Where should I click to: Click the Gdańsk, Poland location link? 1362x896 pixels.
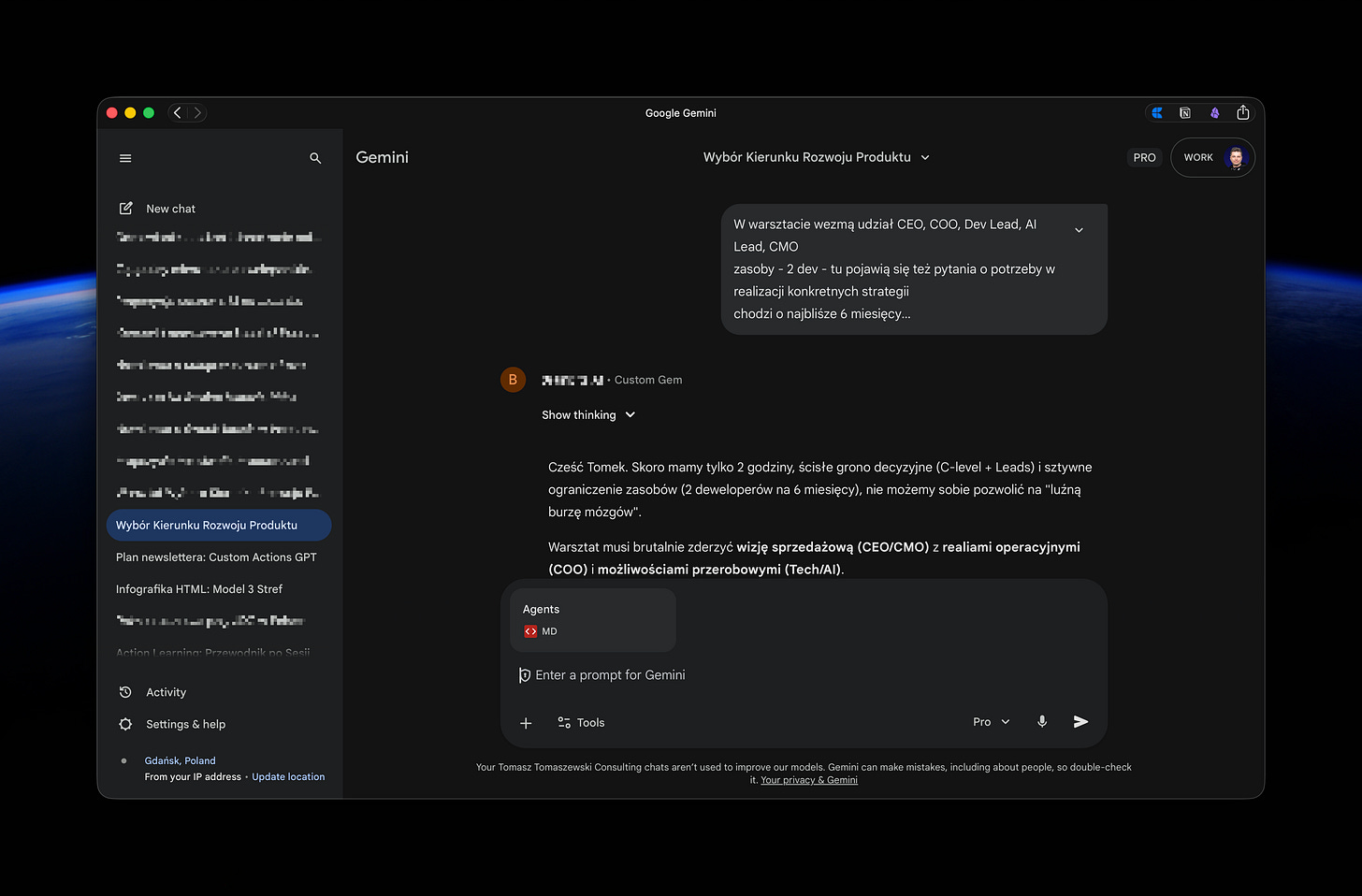(180, 760)
